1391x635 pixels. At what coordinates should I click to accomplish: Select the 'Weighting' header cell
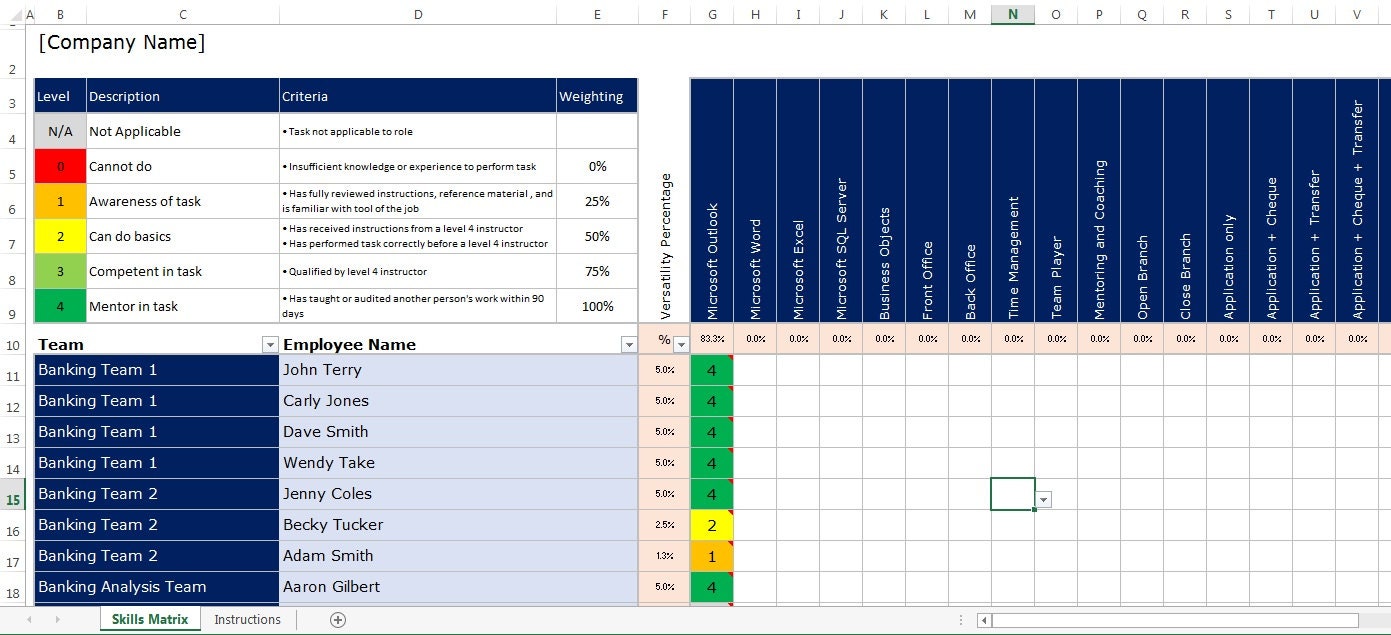(x=597, y=96)
